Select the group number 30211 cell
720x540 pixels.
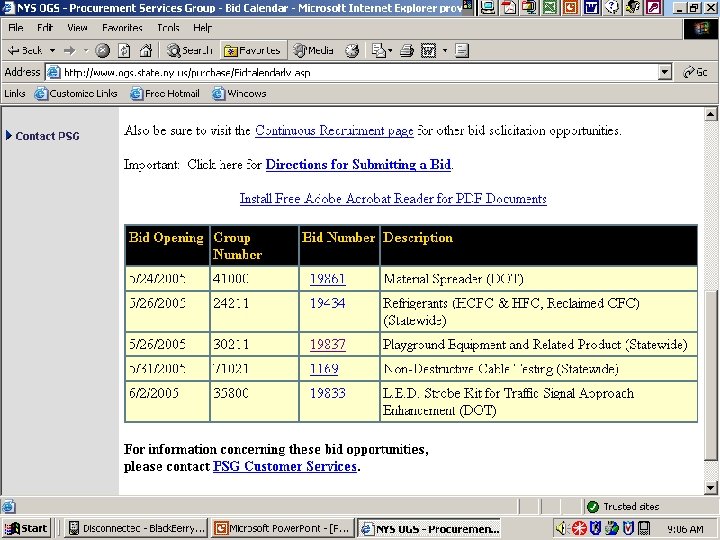click(254, 344)
